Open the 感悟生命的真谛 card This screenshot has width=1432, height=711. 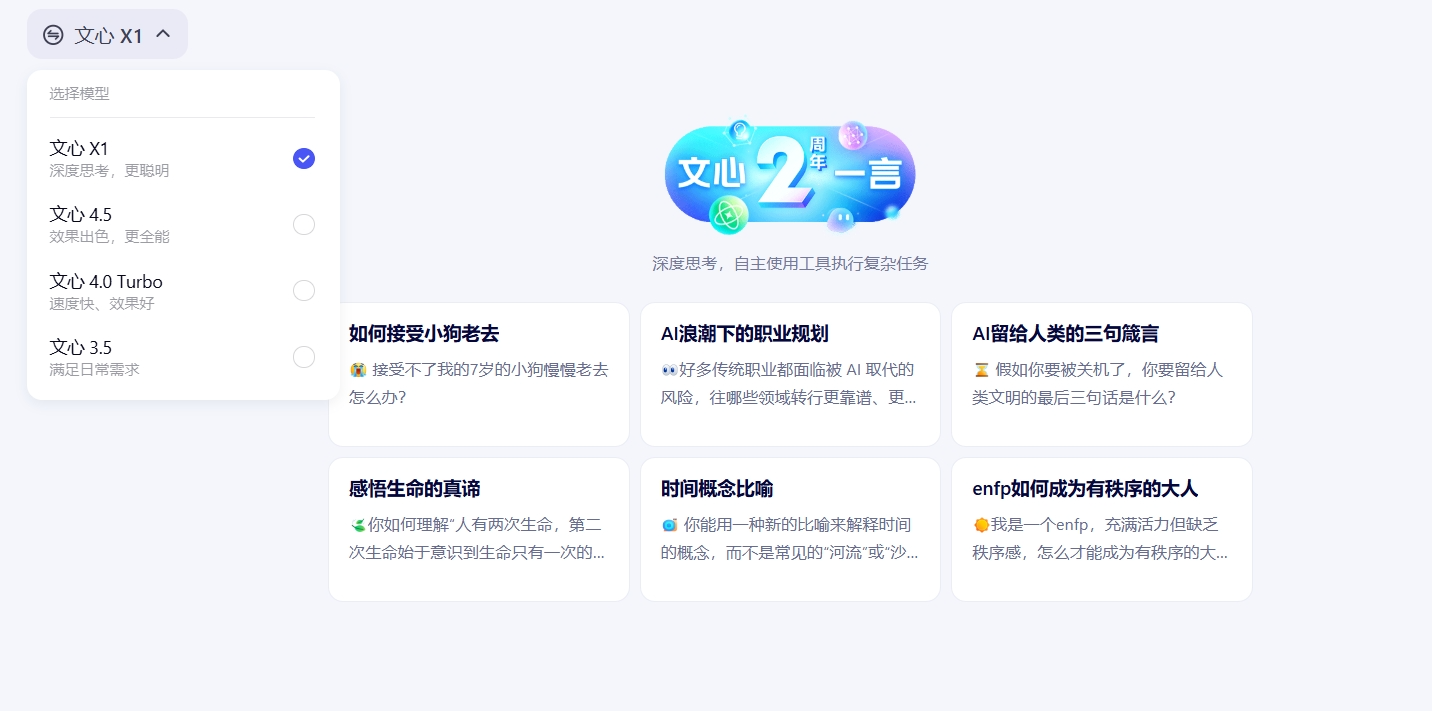click(x=479, y=529)
